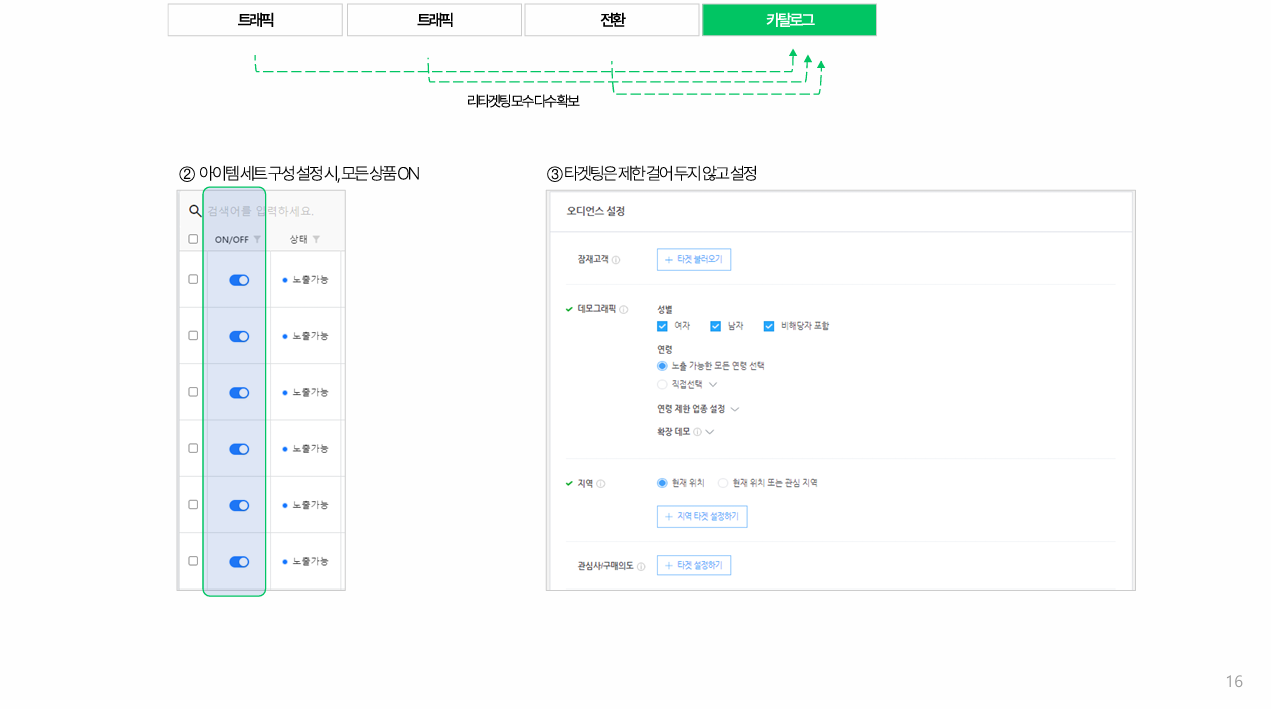The height and width of the screenshot is (709, 1271).
Task: Click the 관심사/구매의도 section label
Action: tap(606, 566)
